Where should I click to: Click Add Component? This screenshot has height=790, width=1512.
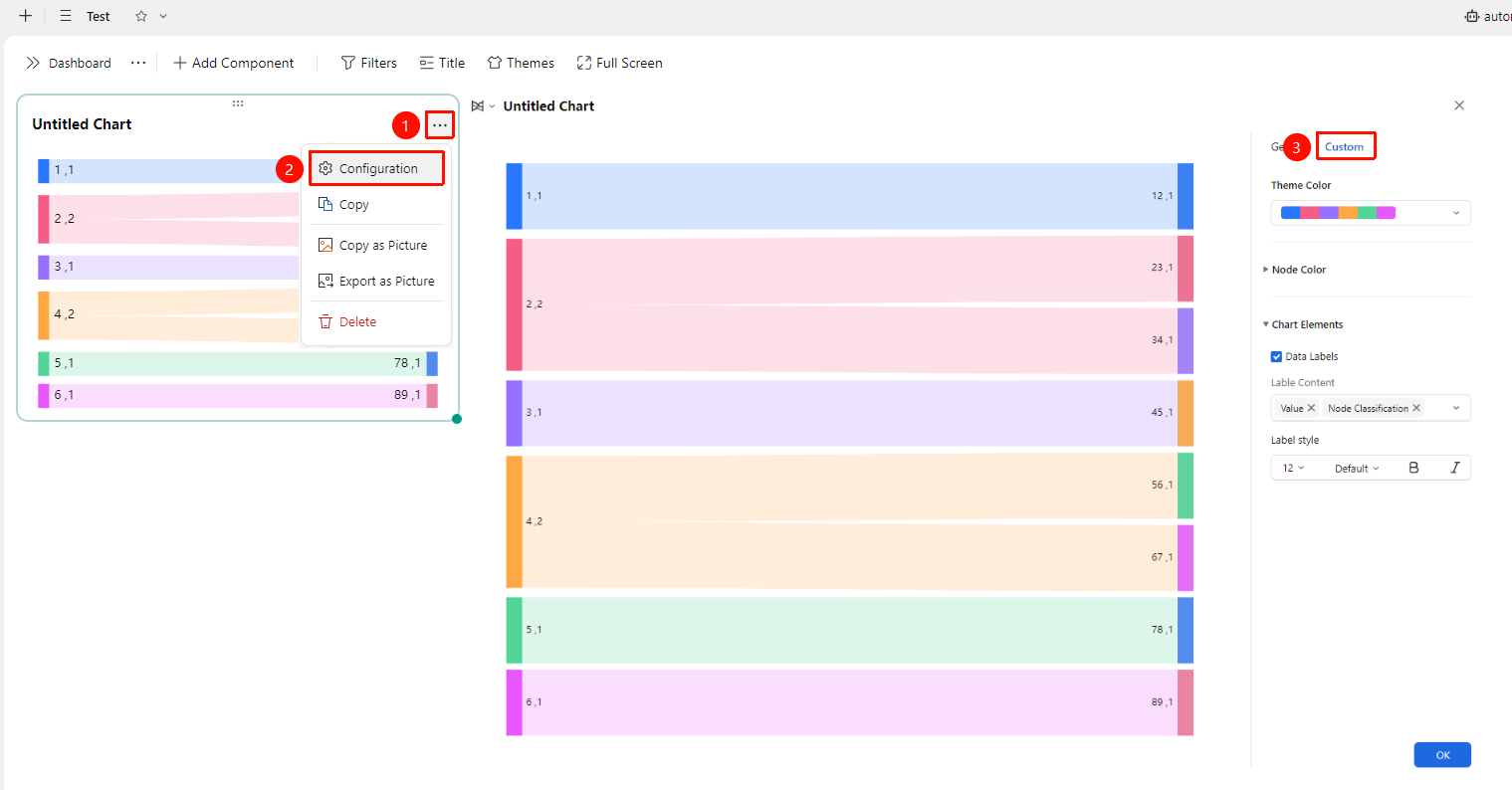[x=234, y=63]
